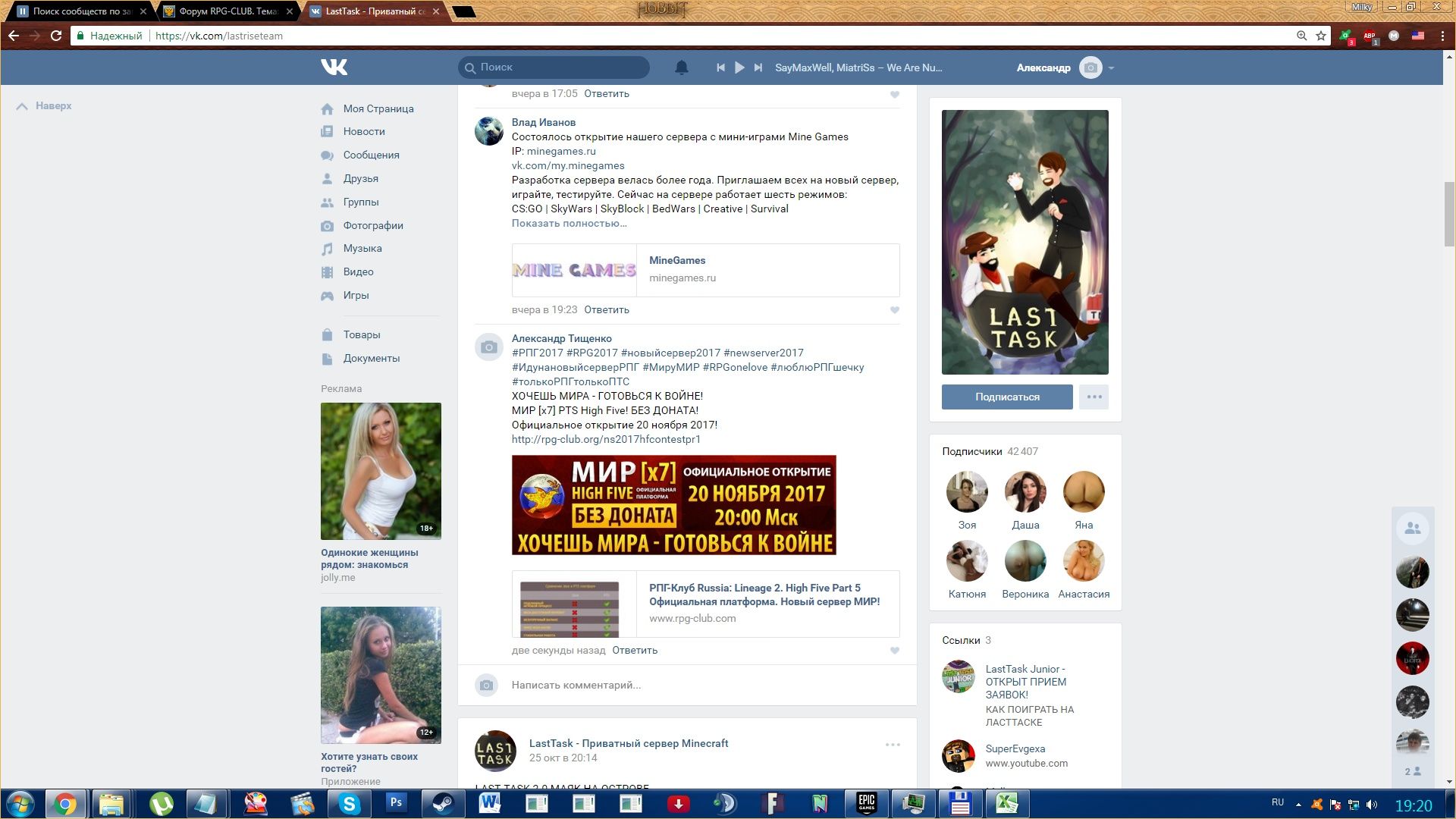Viewport: 1456px width, 819px height.
Task: Open МИР x7 High Five banner image
Action: pyautogui.click(x=673, y=505)
